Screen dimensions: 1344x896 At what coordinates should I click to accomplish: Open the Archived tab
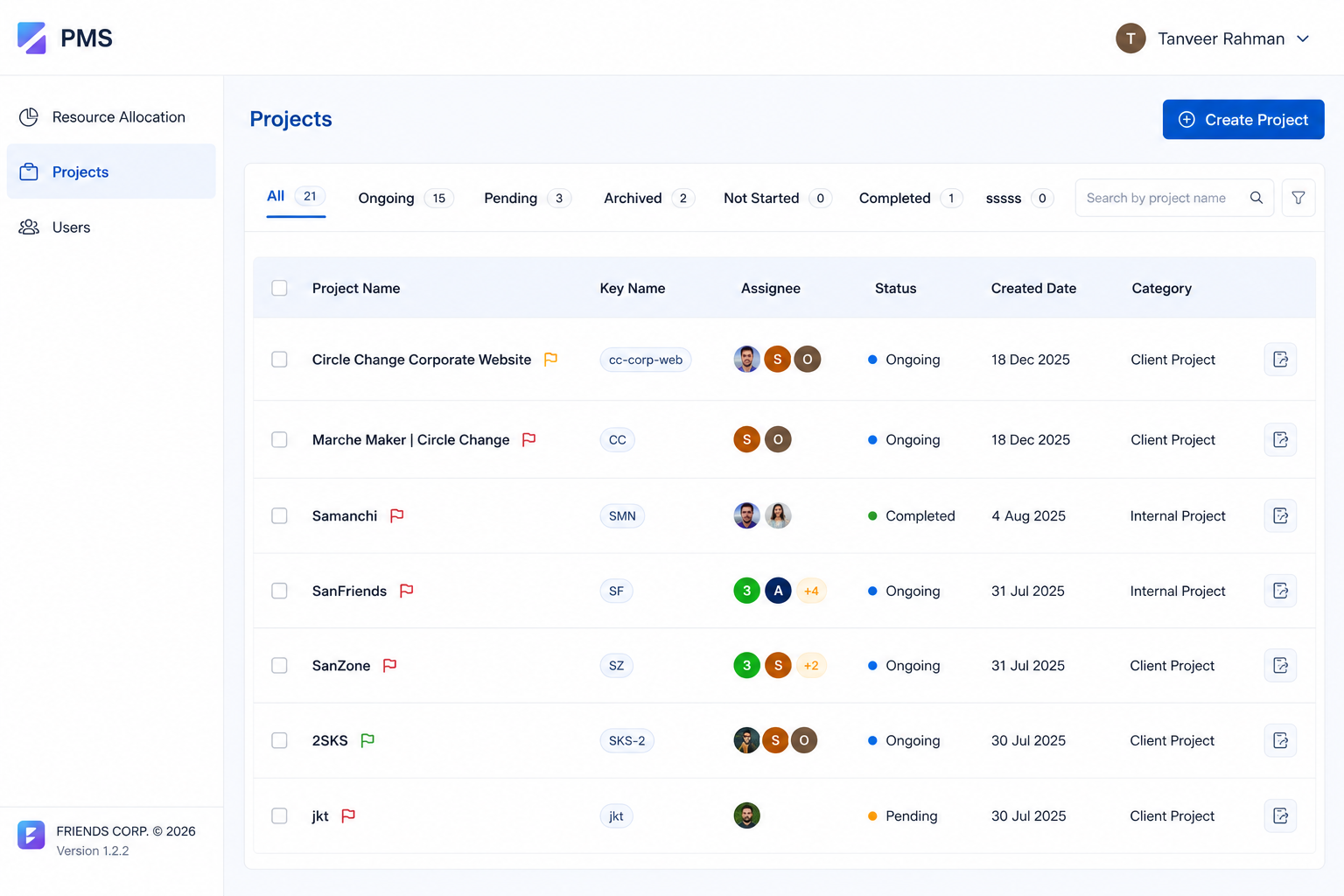[649, 199]
